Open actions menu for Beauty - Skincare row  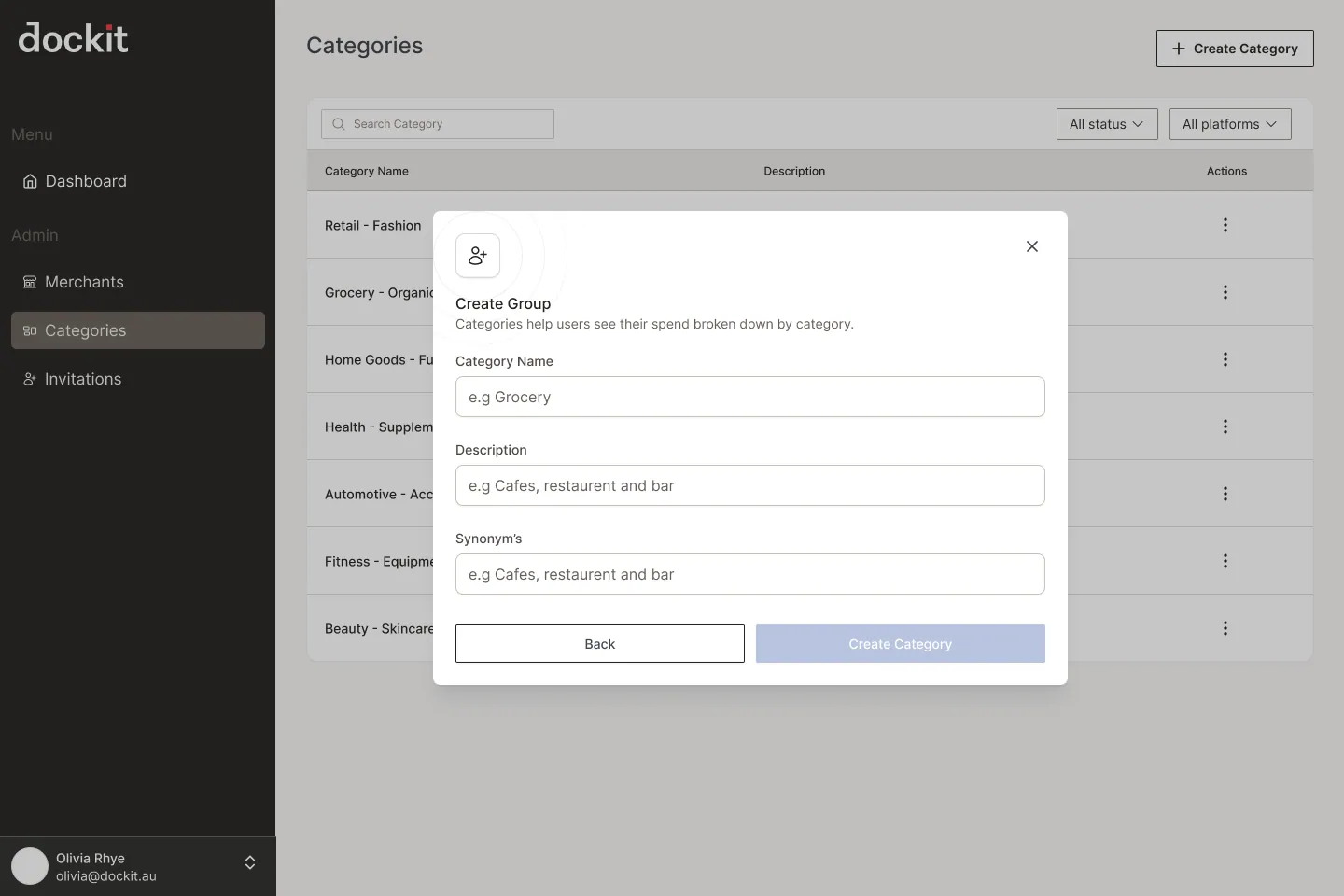(1225, 628)
